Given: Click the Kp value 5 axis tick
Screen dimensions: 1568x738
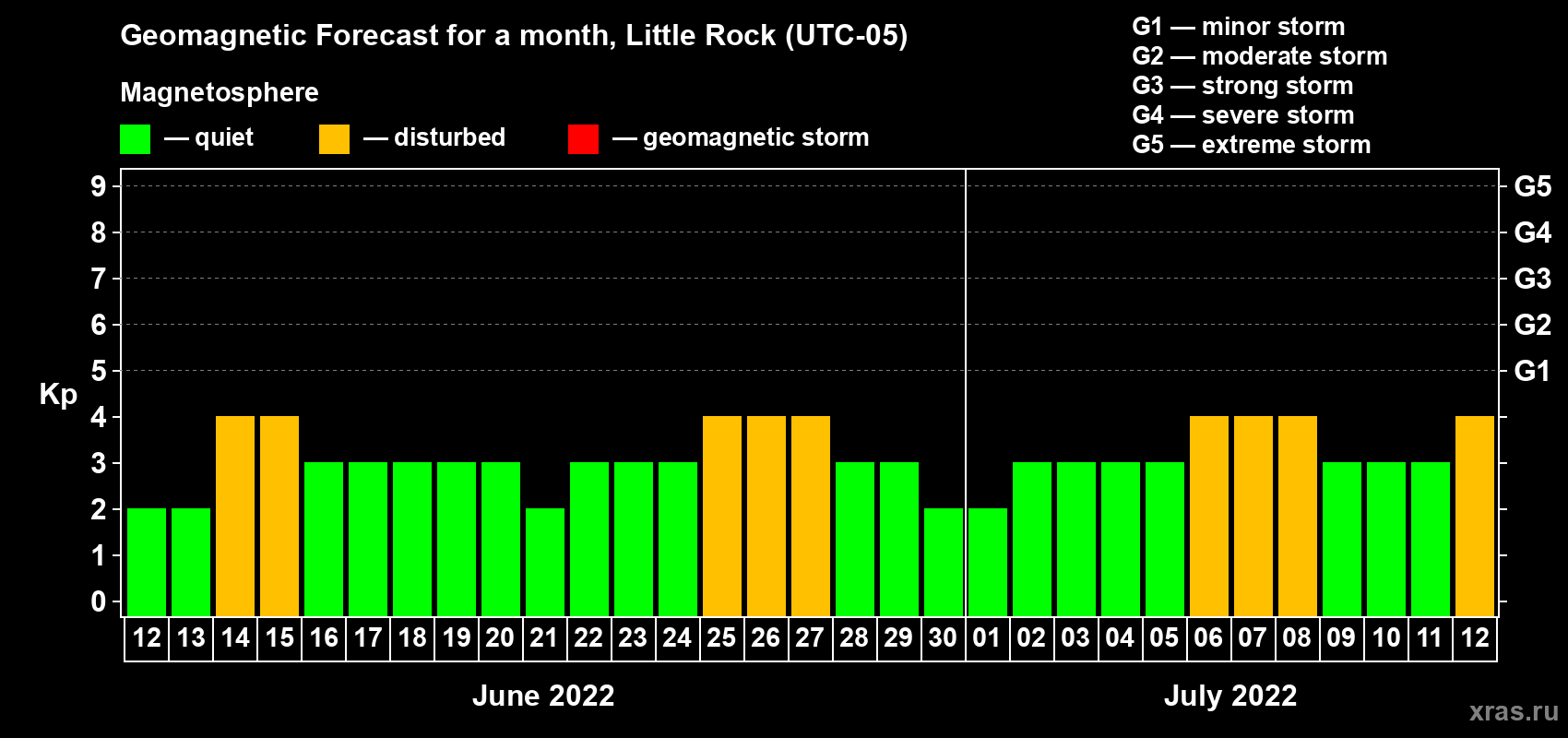Looking at the screenshot, I should click(x=99, y=371).
